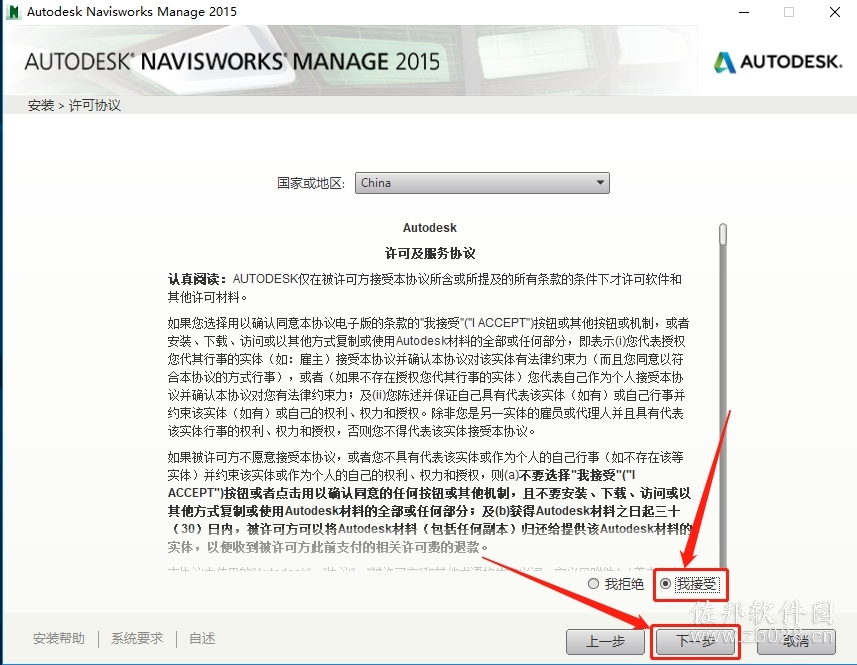Viewport: 857px width, 665px height.
Task: Click the 上一步 (Back) button
Action: (x=605, y=642)
